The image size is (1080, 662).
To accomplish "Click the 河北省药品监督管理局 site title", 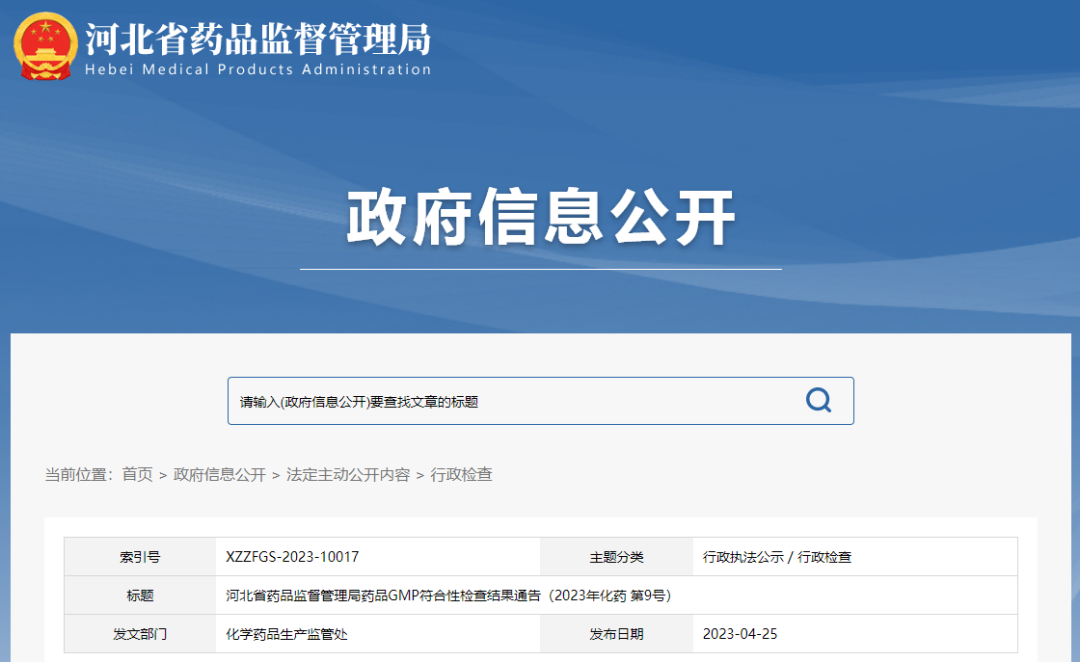I will [258, 38].
